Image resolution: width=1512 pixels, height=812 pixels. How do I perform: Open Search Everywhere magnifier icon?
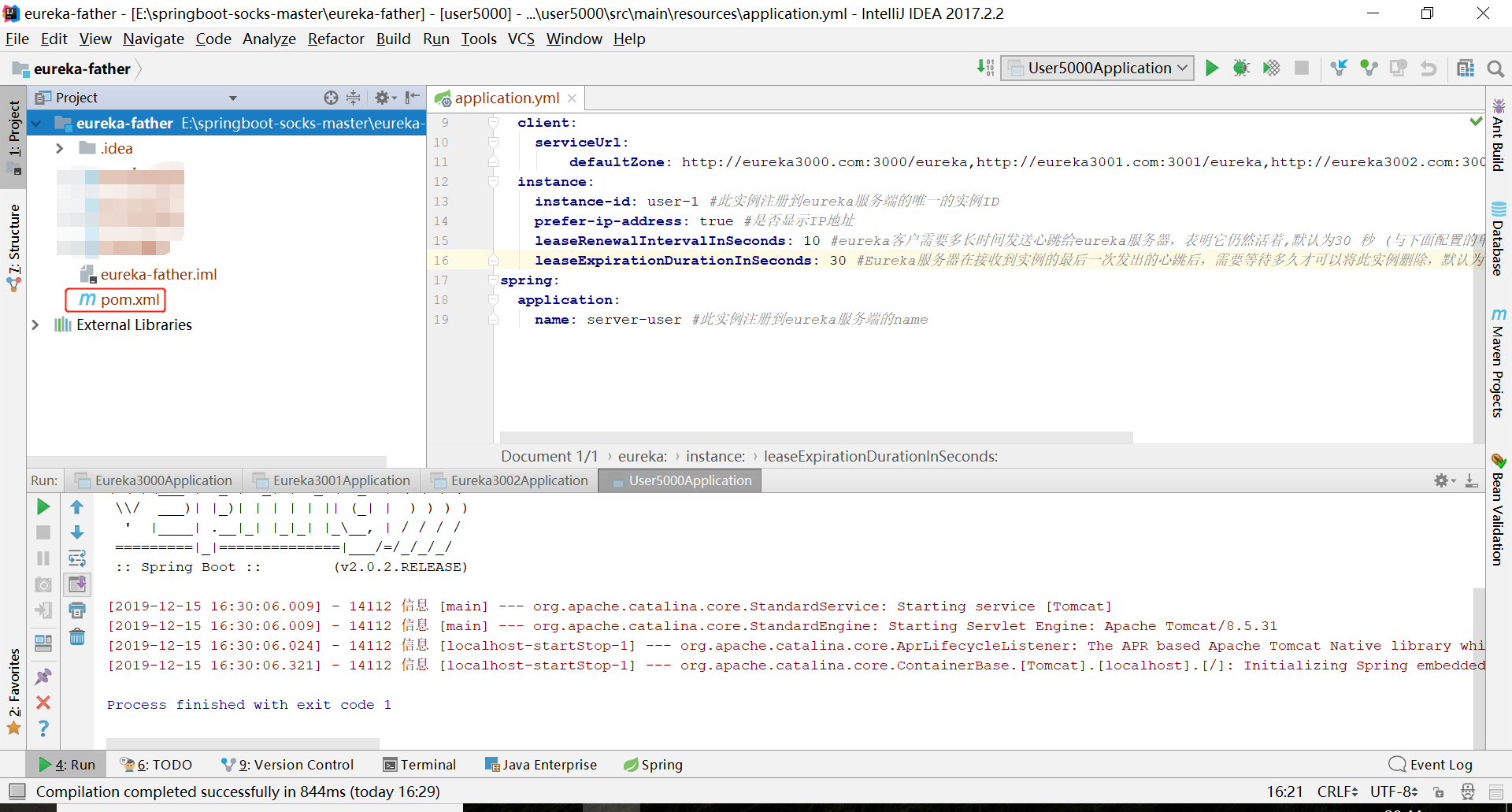[x=1495, y=69]
